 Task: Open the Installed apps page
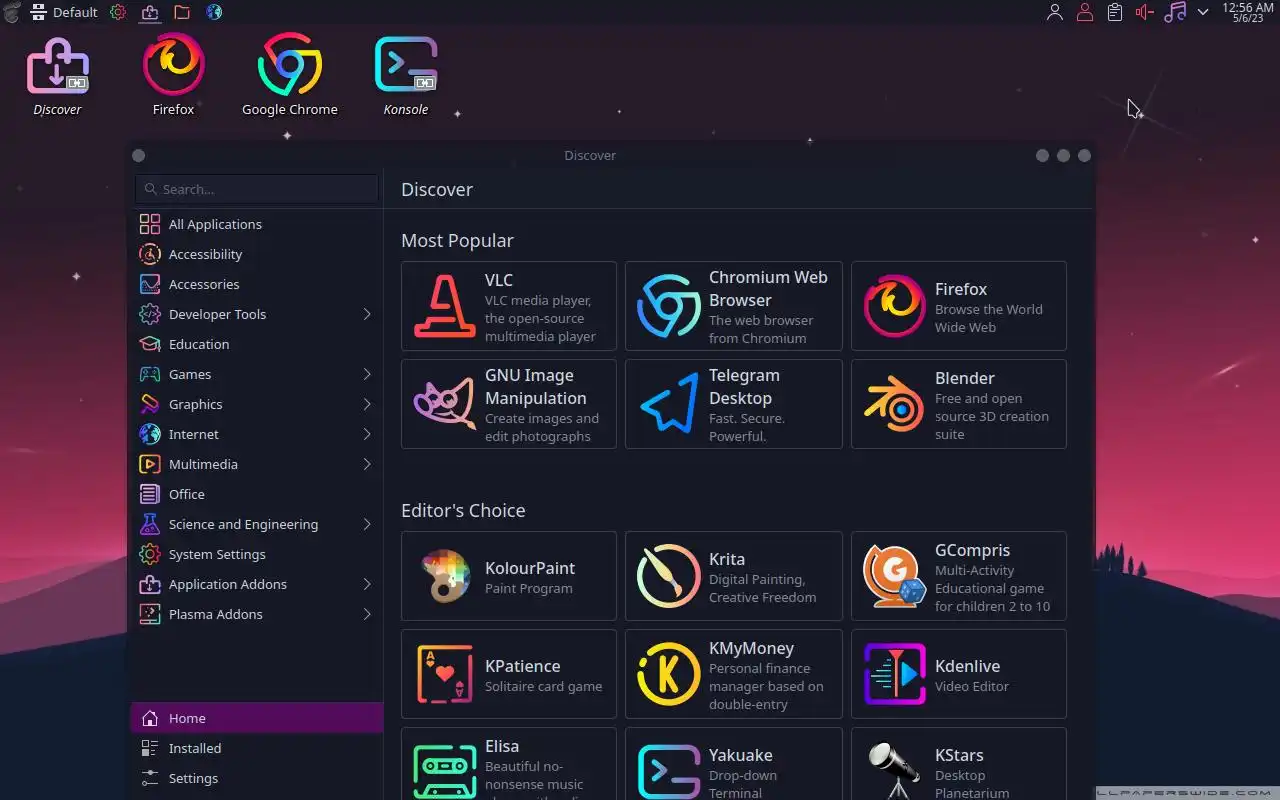coord(256,748)
